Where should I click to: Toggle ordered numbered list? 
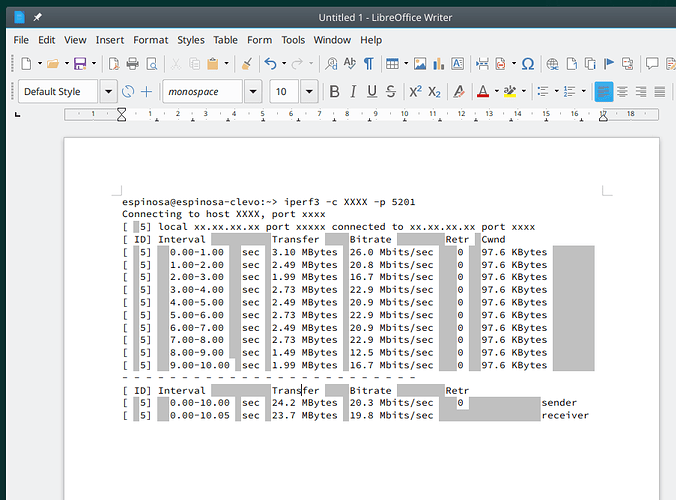pyautogui.click(x=570, y=91)
